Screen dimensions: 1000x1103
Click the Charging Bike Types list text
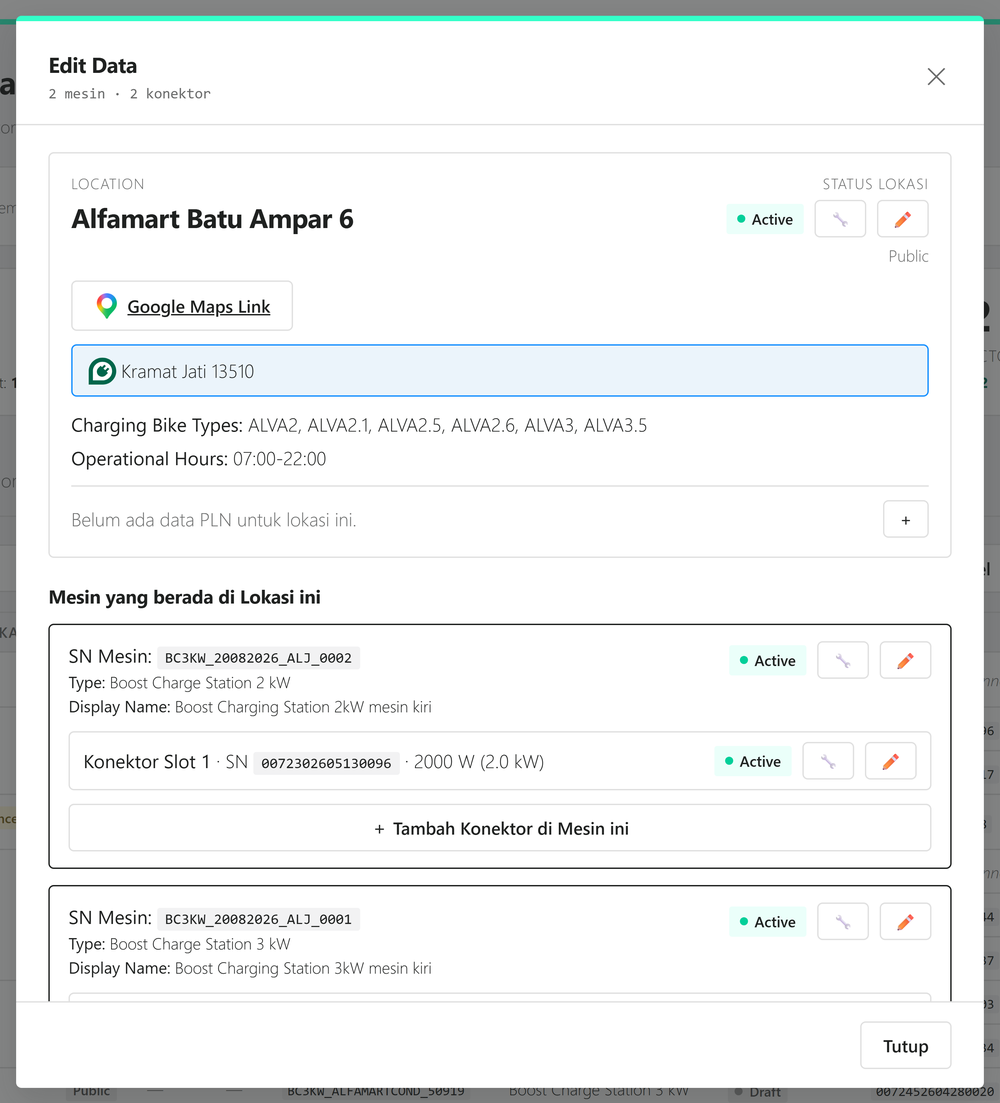coord(447,425)
